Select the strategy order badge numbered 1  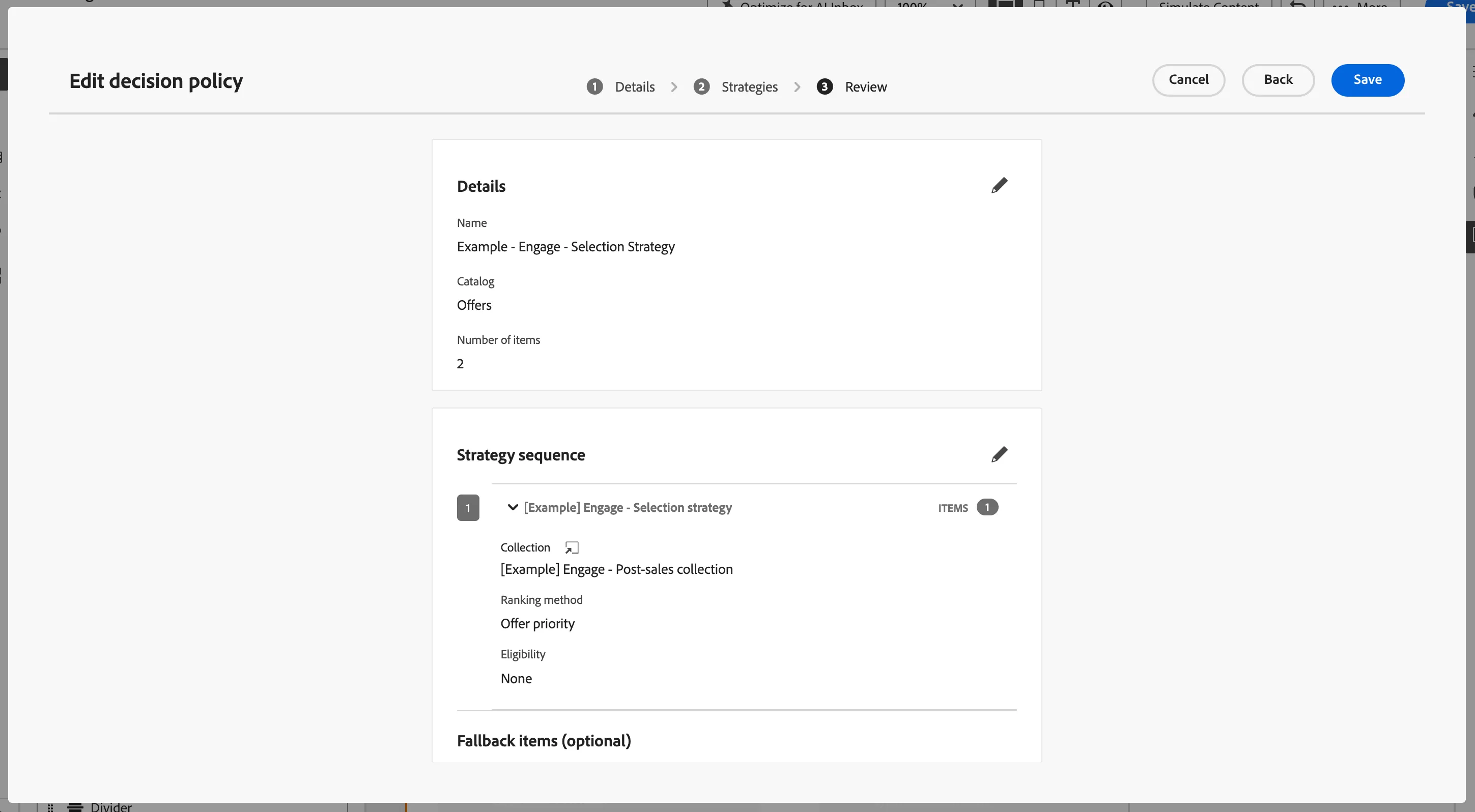(x=468, y=508)
